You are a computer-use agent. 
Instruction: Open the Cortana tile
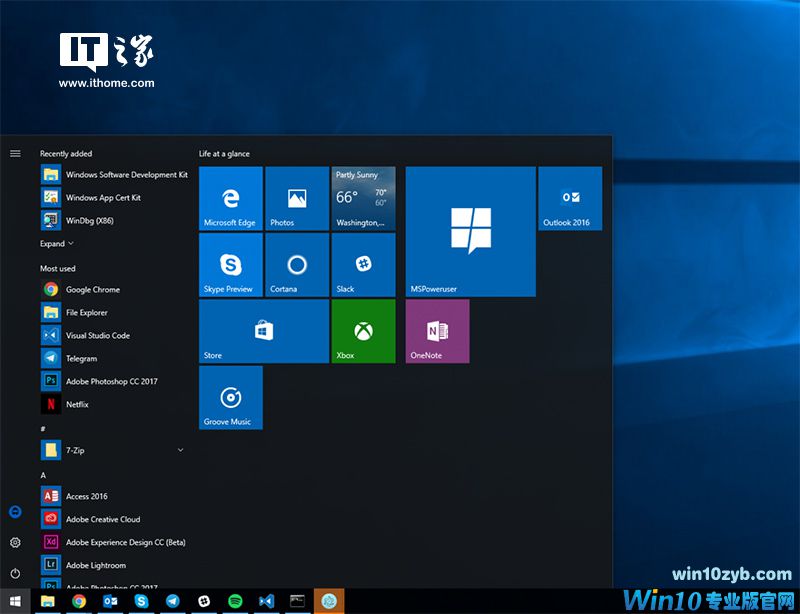click(296, 265)
